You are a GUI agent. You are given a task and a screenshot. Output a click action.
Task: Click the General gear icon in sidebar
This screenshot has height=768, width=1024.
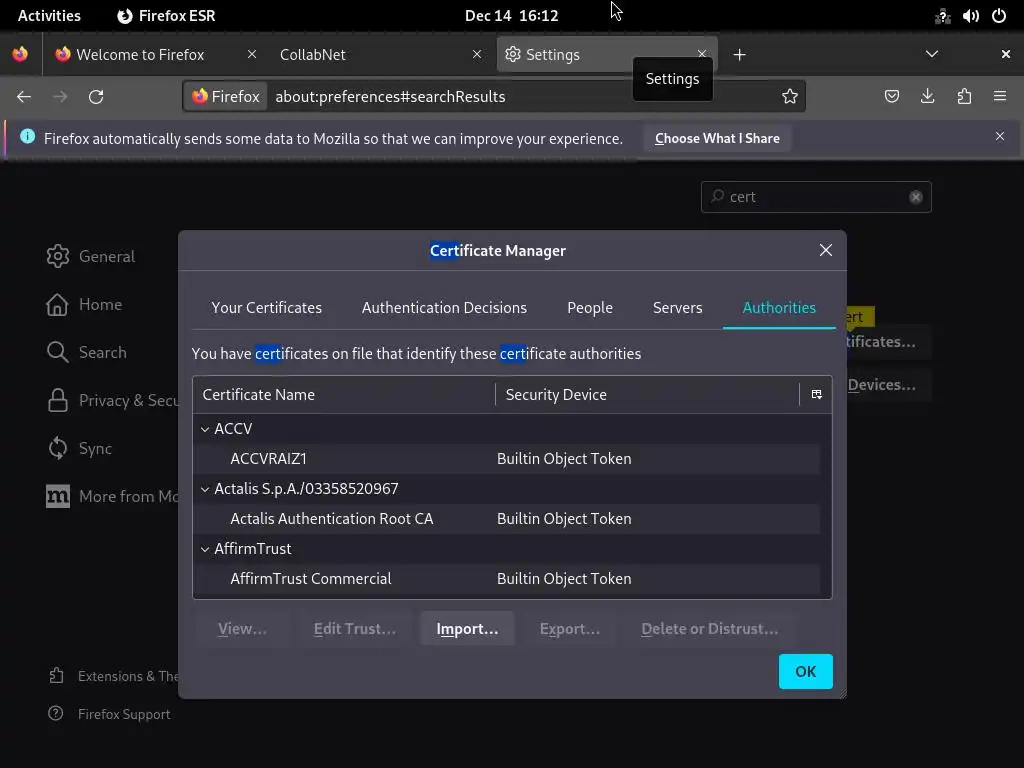click(57, 256)
